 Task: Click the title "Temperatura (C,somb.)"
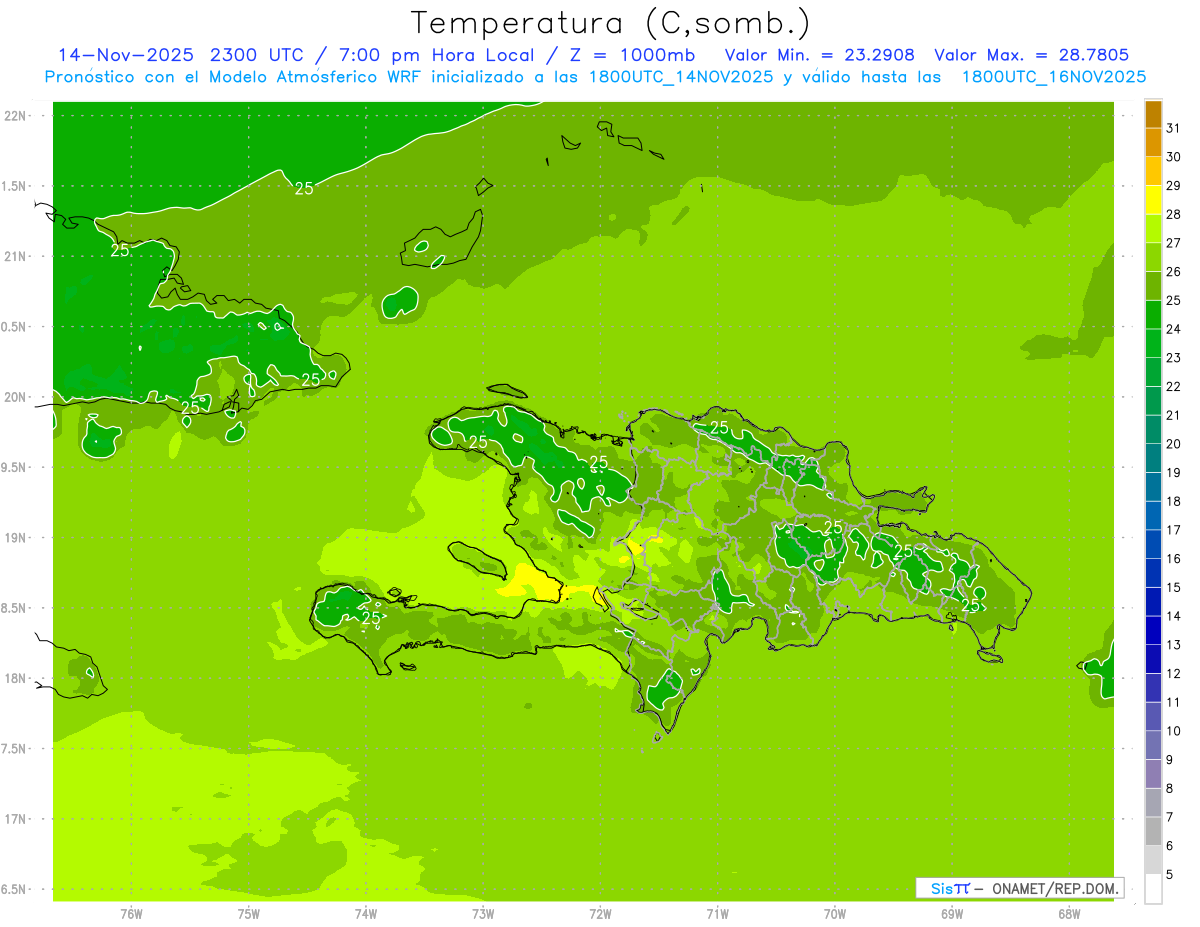coord(610,23)
